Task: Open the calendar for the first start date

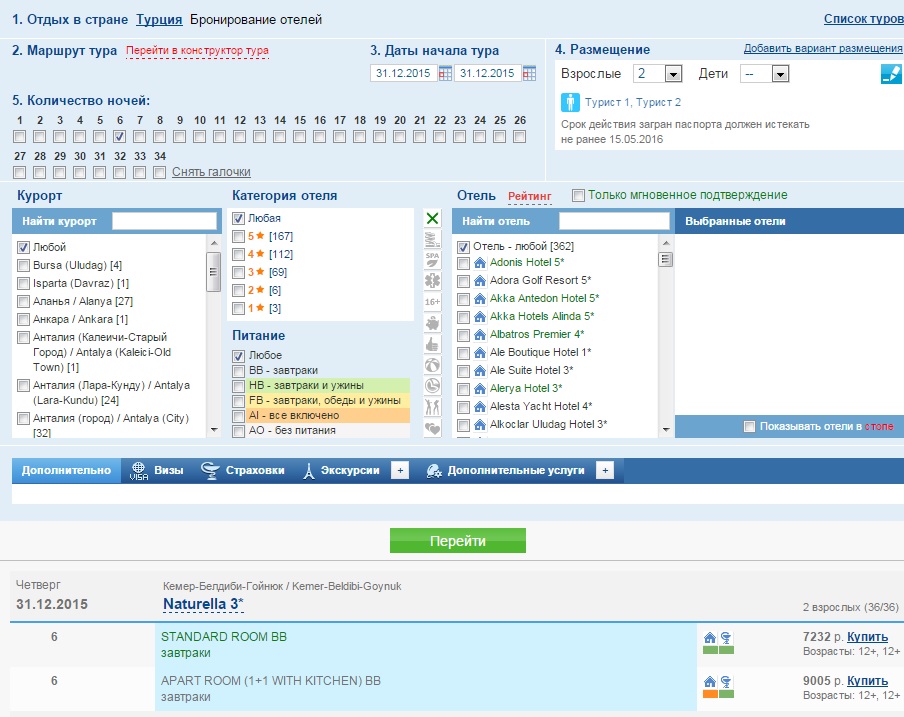Action: [445, 73]
